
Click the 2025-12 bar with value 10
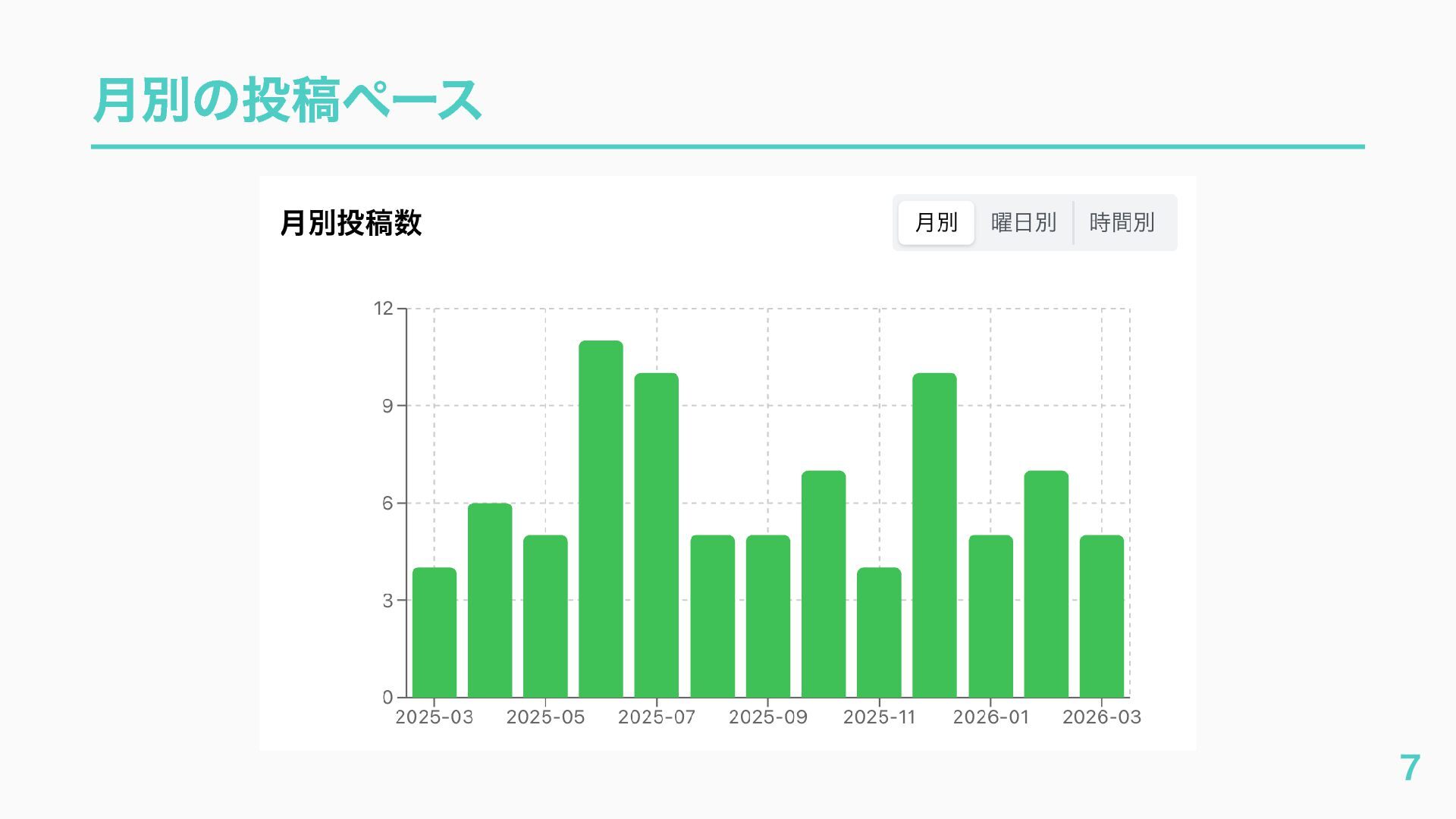[934, 535]
